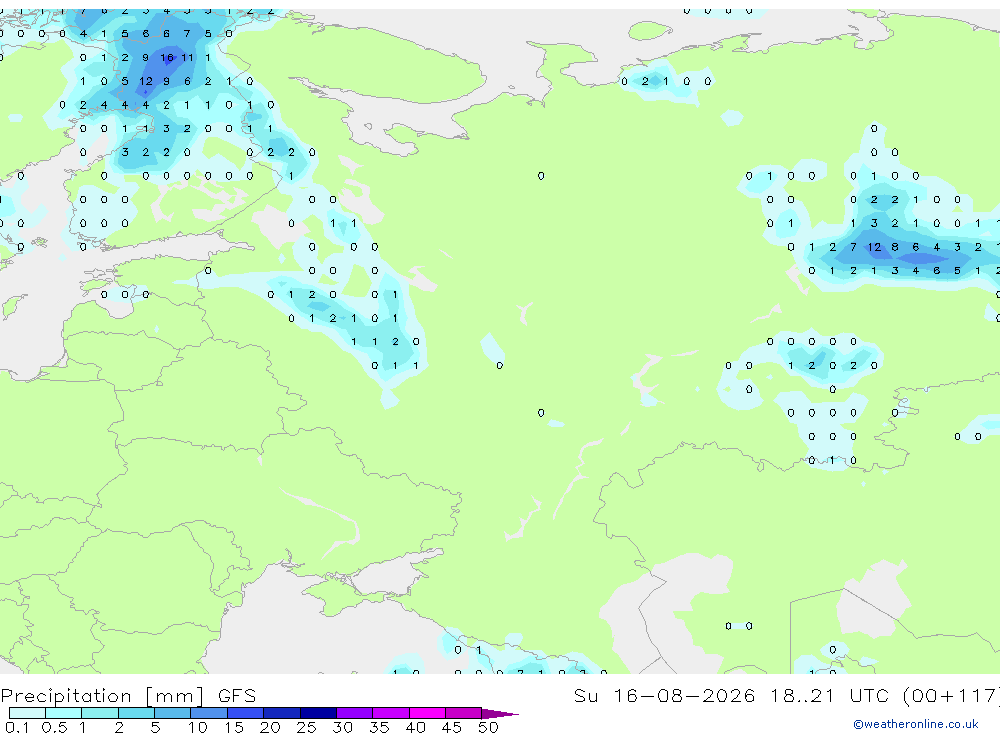Click the '35' legend scale label
This screenshot has width=1000, height=733.
(379, 727)
